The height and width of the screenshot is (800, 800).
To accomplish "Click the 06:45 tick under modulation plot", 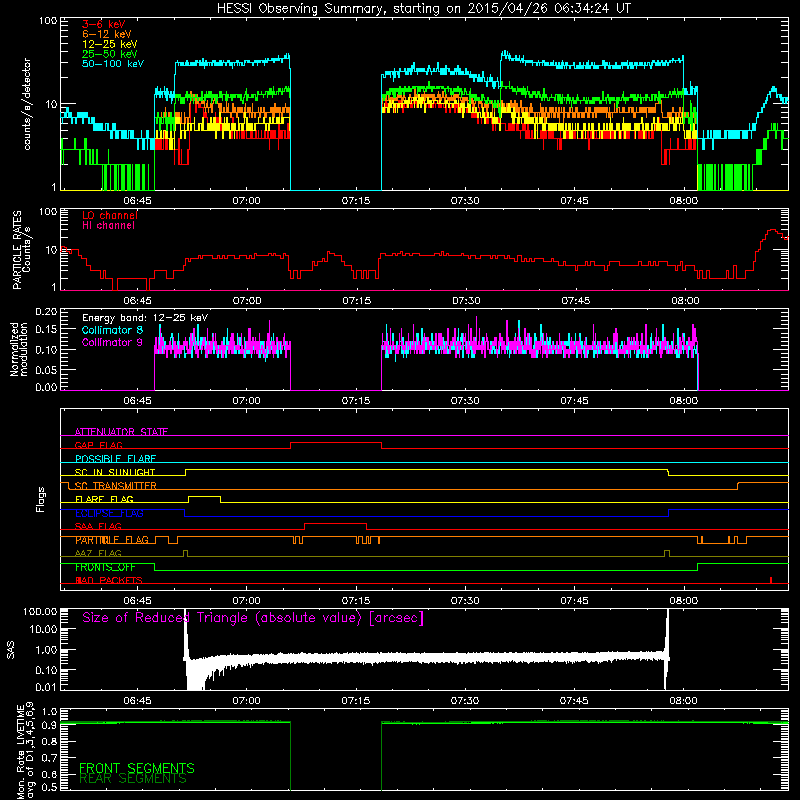I will pyautogui.click(x=137, y=401).
